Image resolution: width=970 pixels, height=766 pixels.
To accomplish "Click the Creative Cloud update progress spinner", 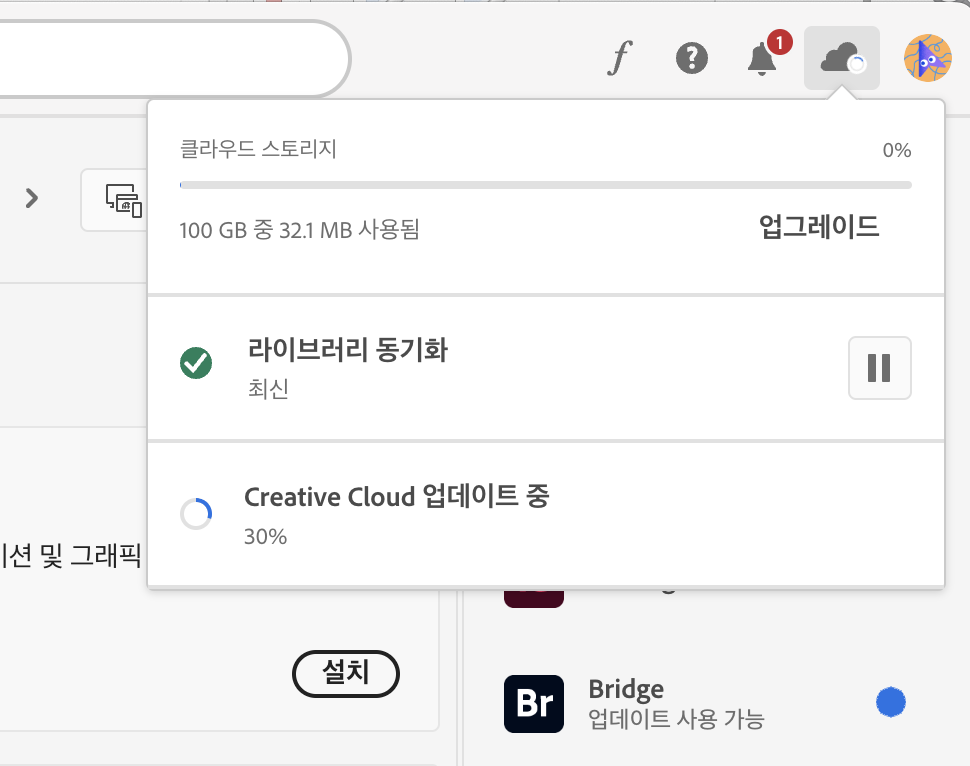I will (x=196, y=513).
